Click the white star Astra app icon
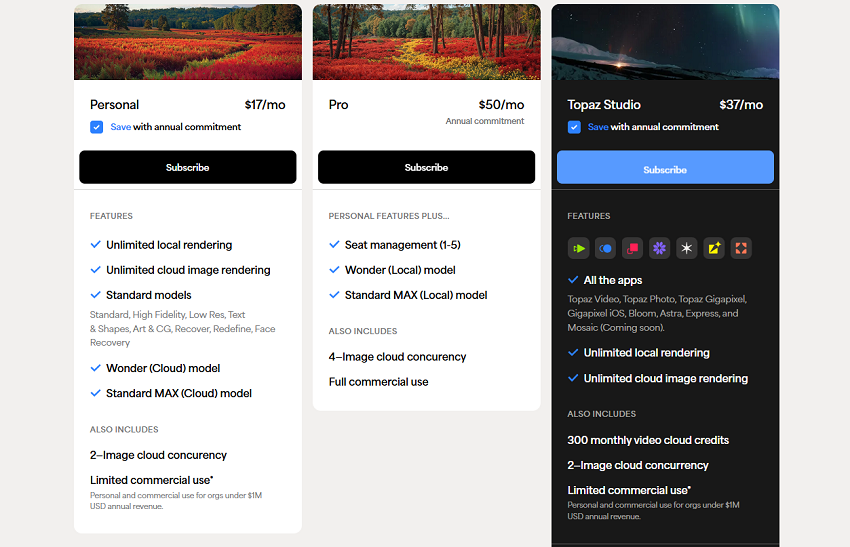This screenshot has width=850, height=547. coord(686,248)
